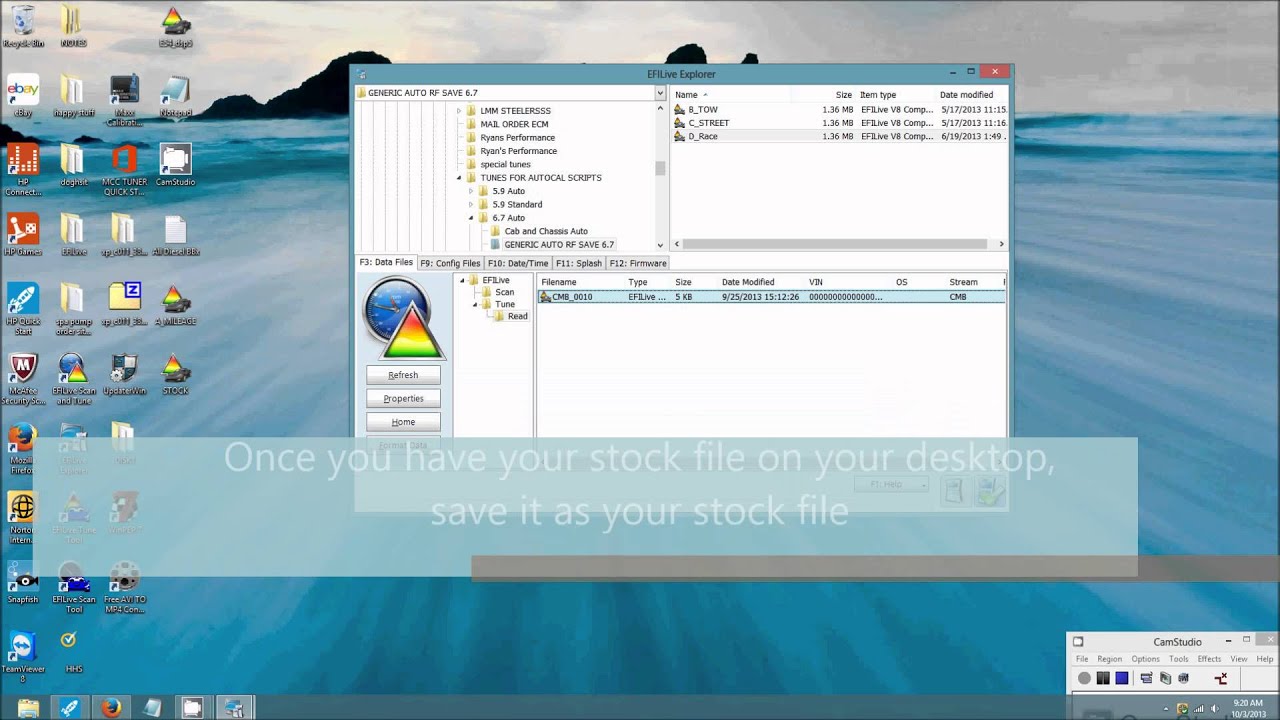
Task: Open Firefox from the taskbar
Action: point(111,708)
